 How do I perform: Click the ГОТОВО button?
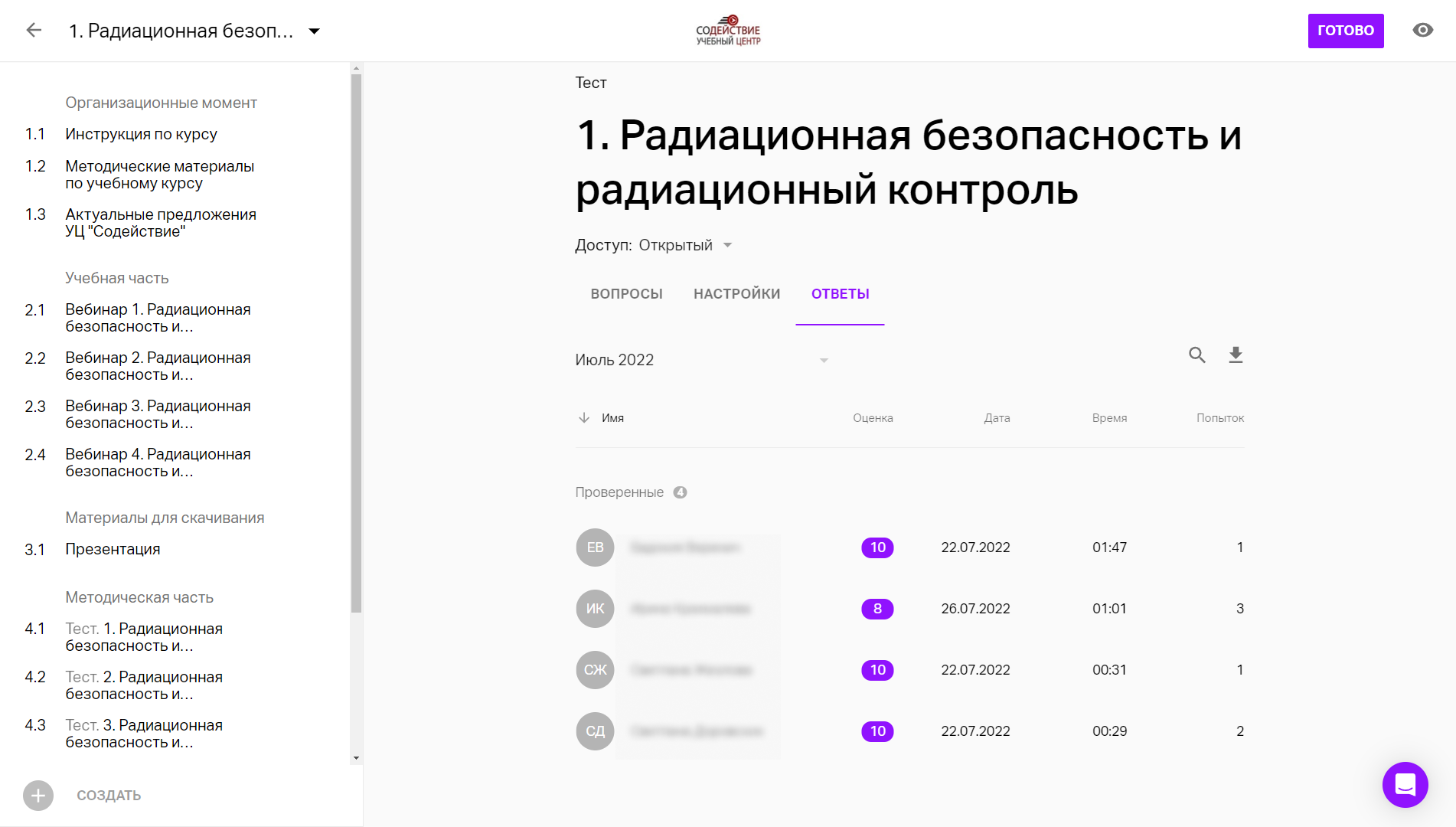coord(1345,31)
